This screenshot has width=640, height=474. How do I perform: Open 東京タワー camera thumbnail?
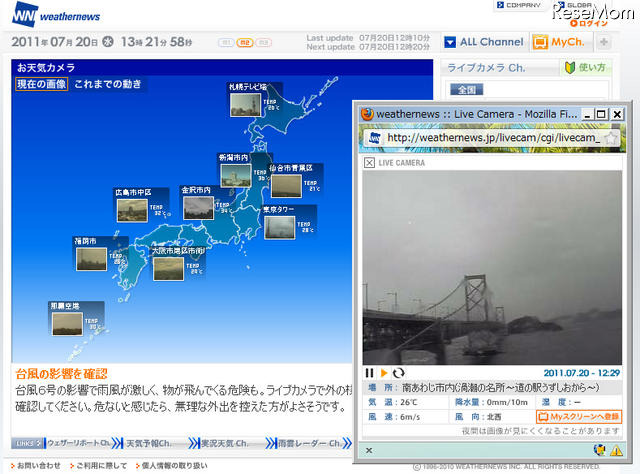point(280,227)
